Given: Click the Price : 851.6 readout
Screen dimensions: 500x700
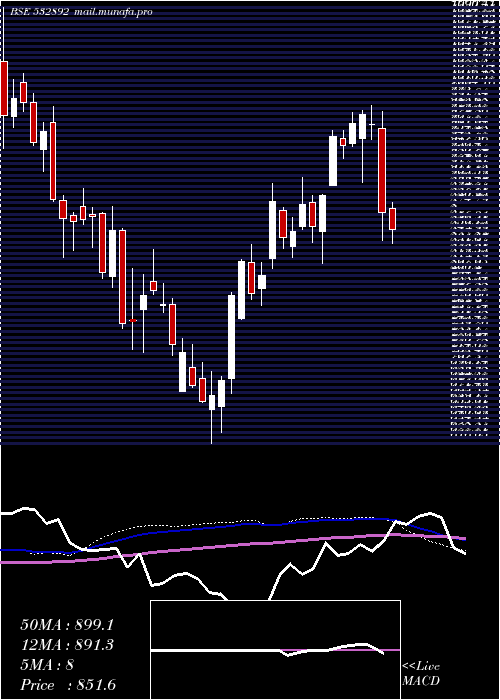Looking at the screenshot, I should click(68, 685).
